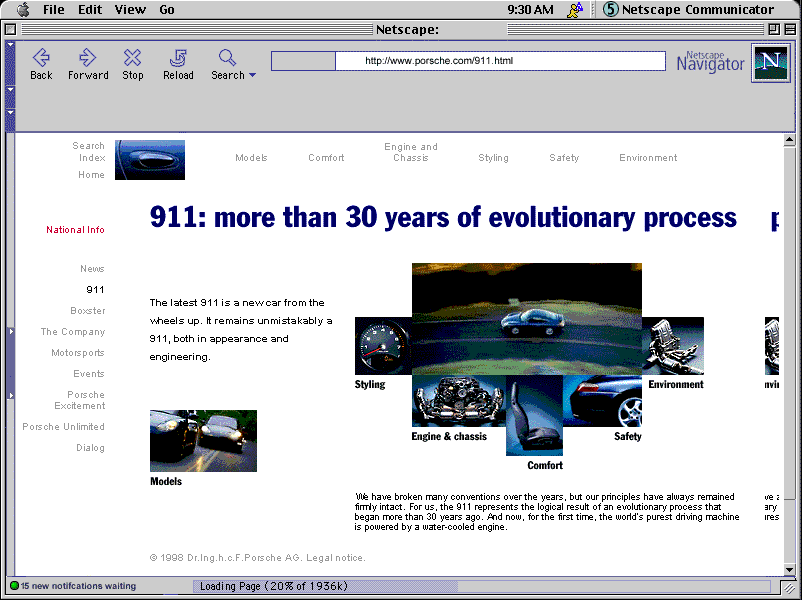Image resolution: width=802 pixels, height=600 pixels.
Task: Click the Netscape N logo icon
Action: [770, 62]
